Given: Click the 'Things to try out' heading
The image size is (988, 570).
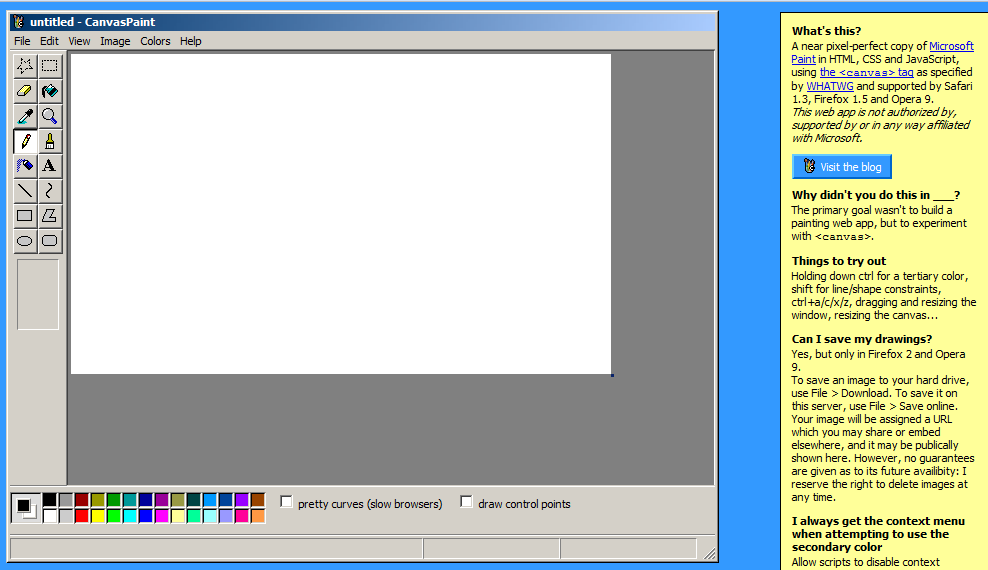Looking at the screenshot, I should (x=839, y=261).
